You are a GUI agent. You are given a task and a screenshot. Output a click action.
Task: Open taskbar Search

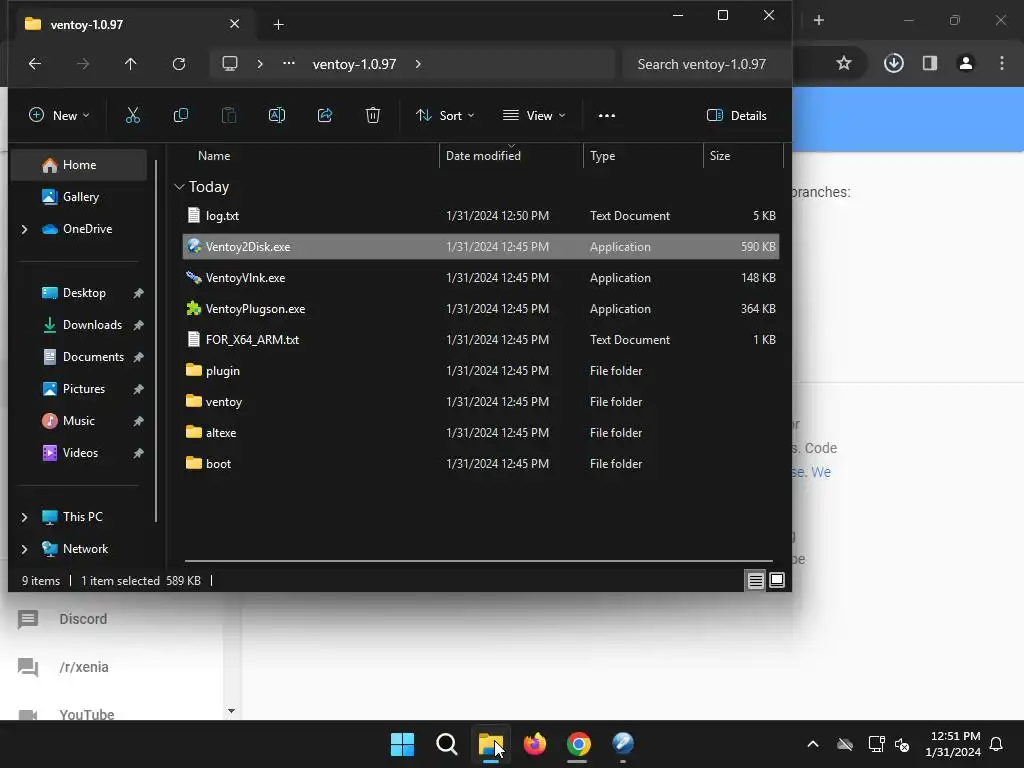point(447,744)
